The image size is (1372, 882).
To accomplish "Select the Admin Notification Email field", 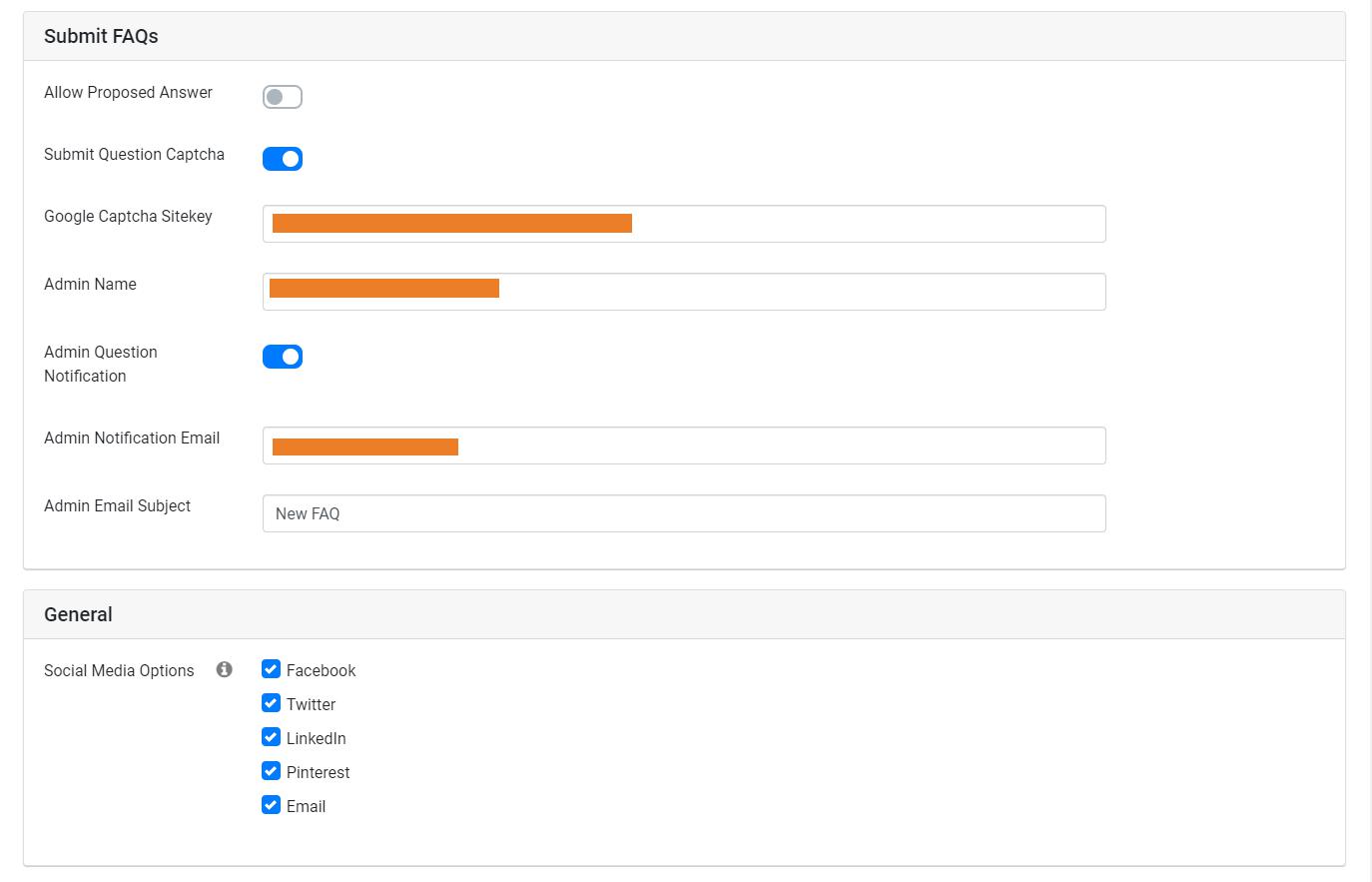I will tap(684, 445).
